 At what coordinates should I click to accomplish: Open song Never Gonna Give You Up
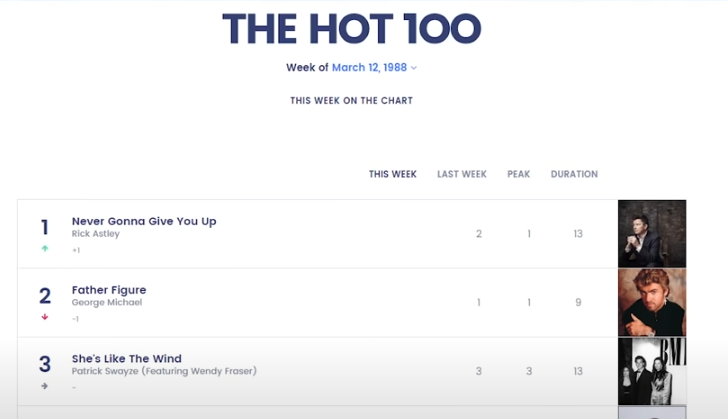144,221
